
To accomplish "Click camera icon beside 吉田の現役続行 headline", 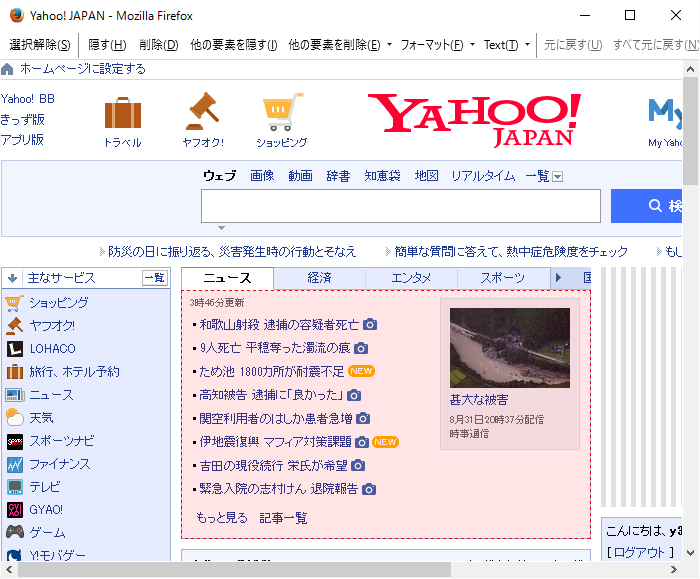I will pos(358,466).
